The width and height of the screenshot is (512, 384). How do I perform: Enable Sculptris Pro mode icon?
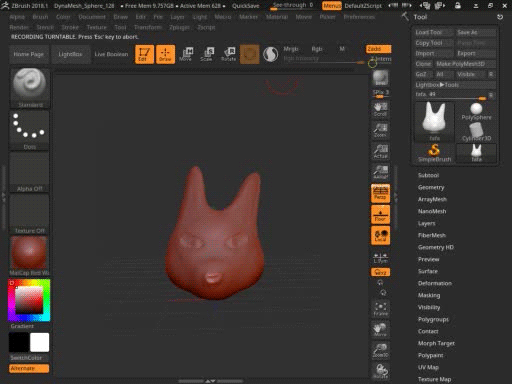click(271, 54)
